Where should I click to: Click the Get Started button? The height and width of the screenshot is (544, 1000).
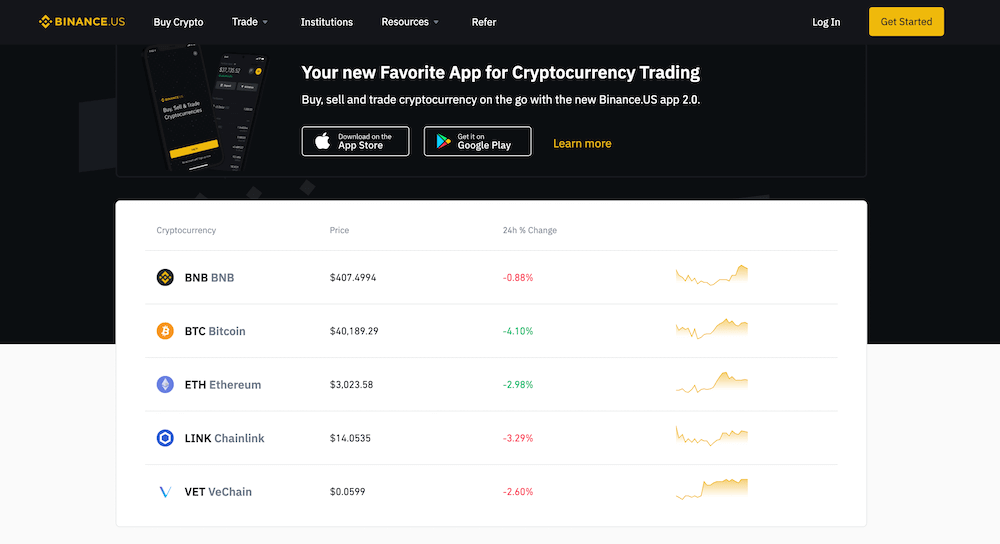click(906, 22)
